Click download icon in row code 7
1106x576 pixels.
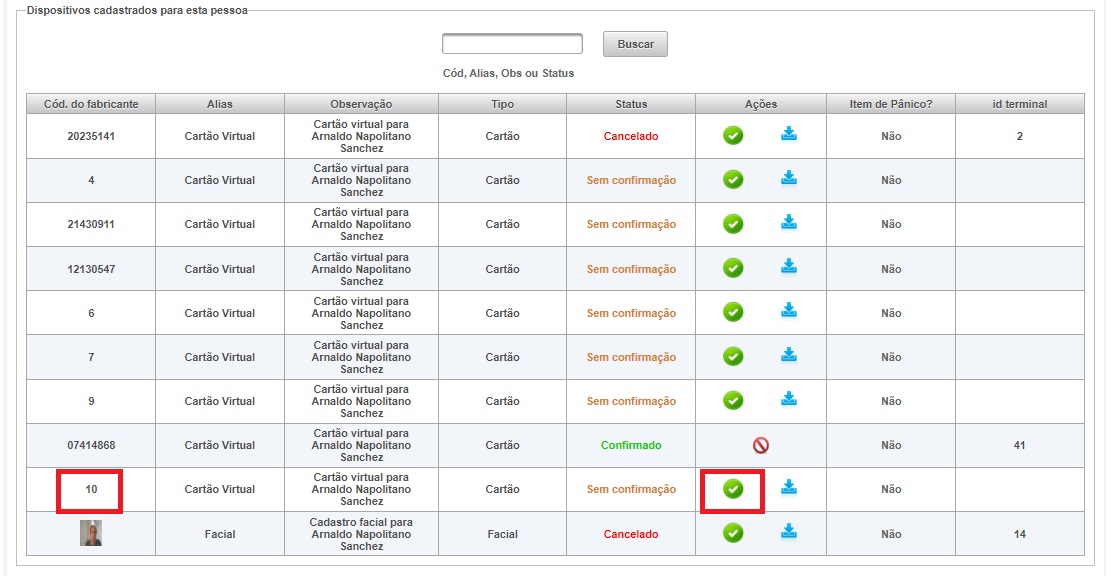789,355
